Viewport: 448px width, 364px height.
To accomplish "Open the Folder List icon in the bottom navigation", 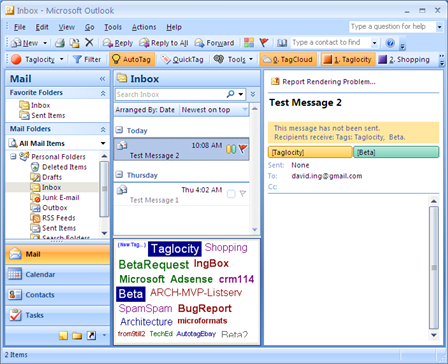I will (x=77, y=335).
